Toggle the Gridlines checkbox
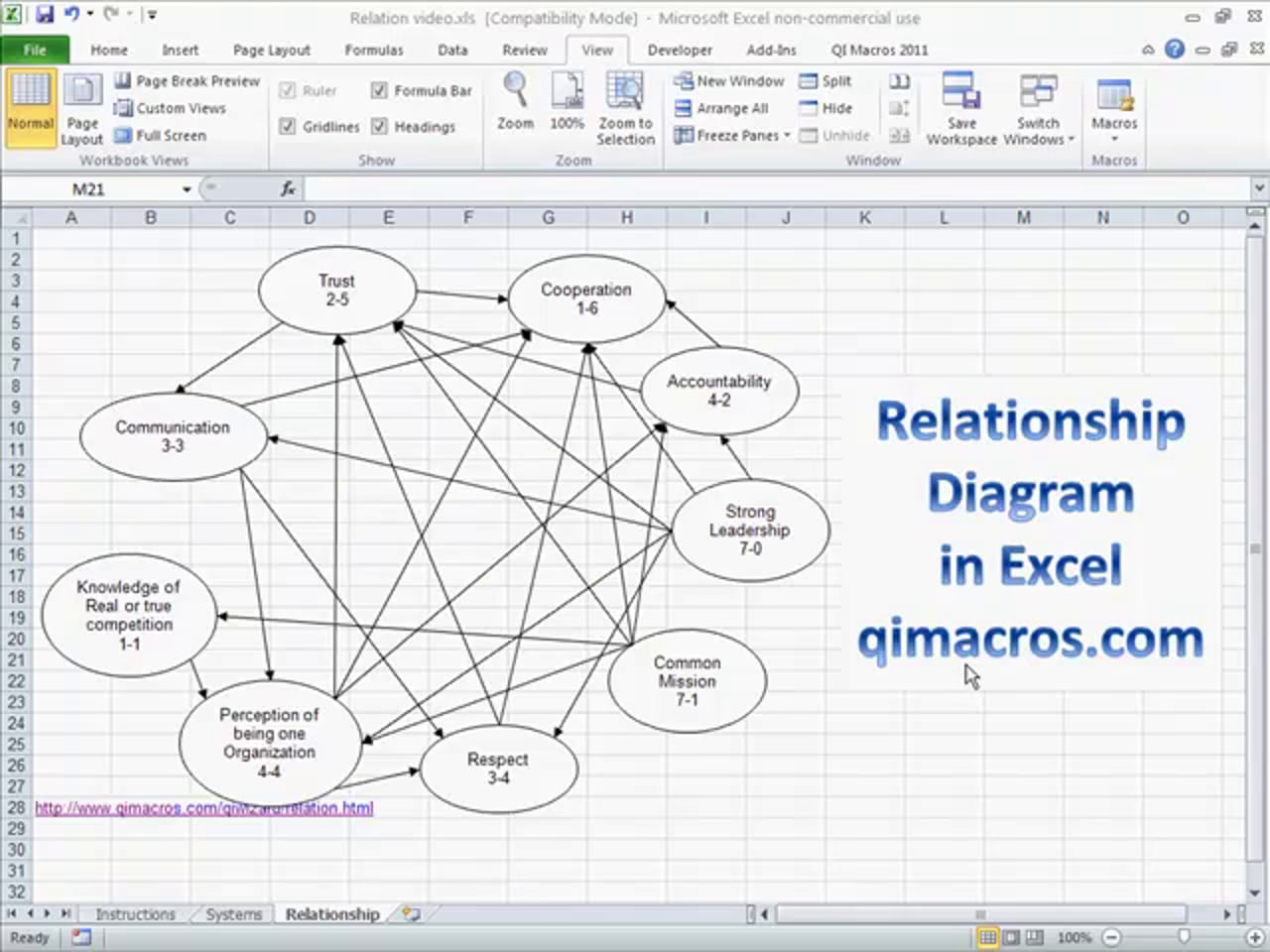The image size is (1270, 952). (288, 126)
